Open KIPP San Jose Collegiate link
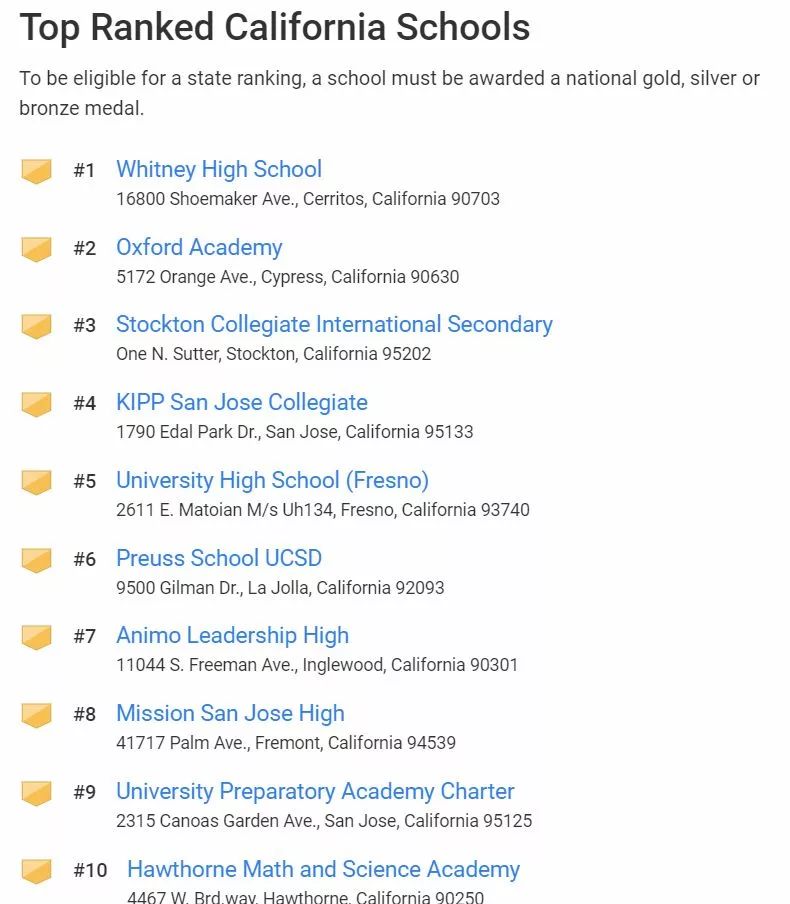 point(242,402)
